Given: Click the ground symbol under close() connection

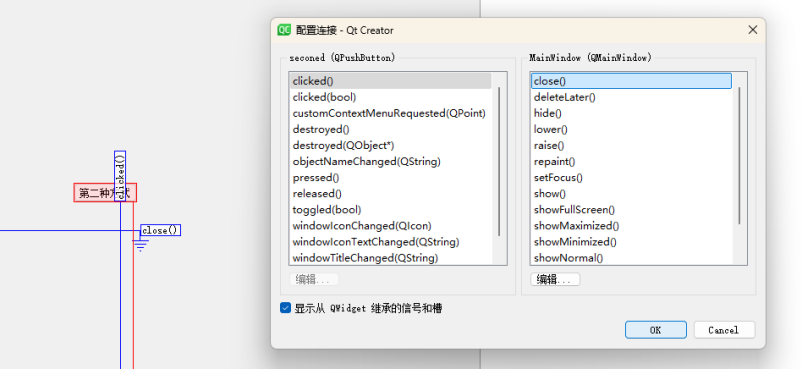Looking at the screenshot, I should pyautogui.click(x=141, y=246).
